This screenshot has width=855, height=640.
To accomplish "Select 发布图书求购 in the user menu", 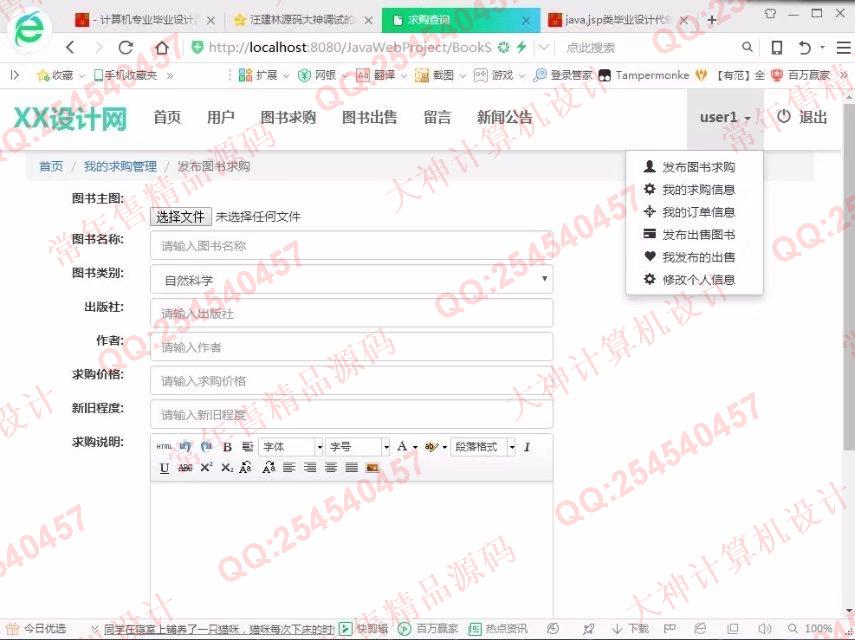I will click(x=694, y=167).
